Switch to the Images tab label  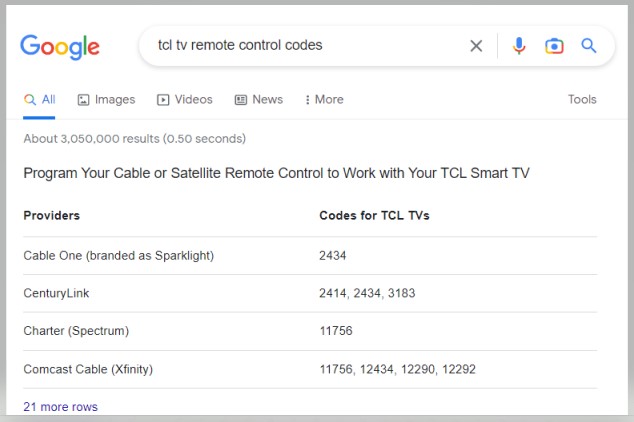[x=115, y=99]
